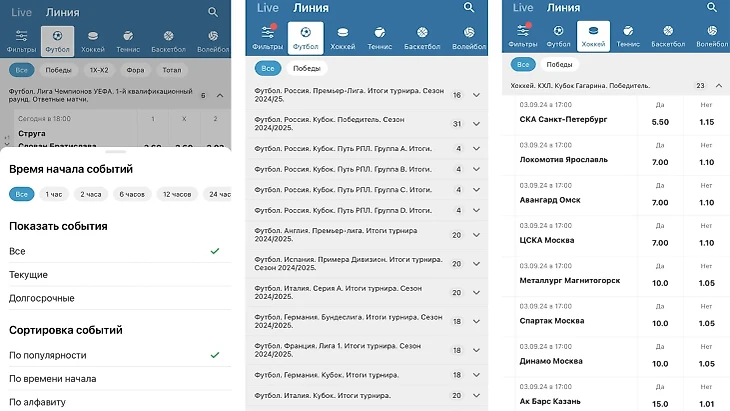
Task: Switch to Live tab in left screen
Action: (x=21, y=13)
